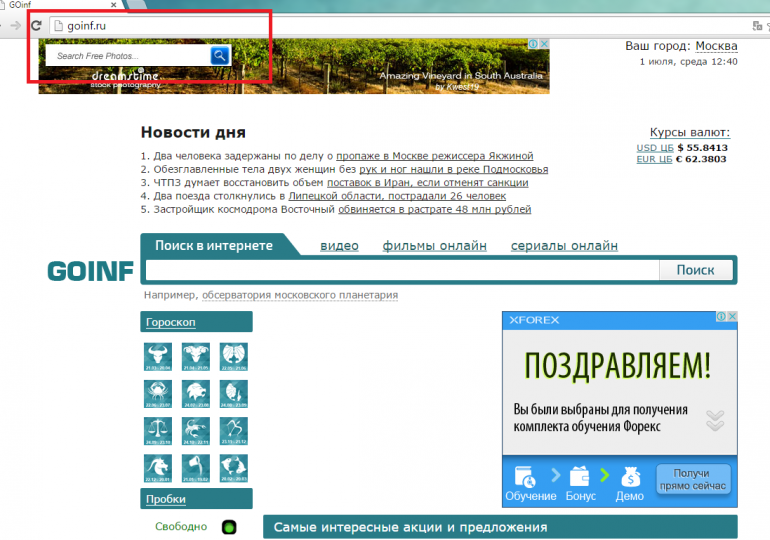Click the Dreamstime search magnifier button
Image resolution: width=770 pixels, height=540 pixels.
[220, 56]
